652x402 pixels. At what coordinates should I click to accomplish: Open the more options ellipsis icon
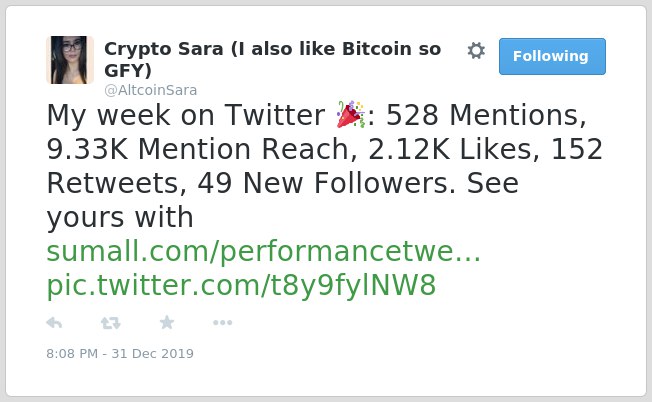222,323
